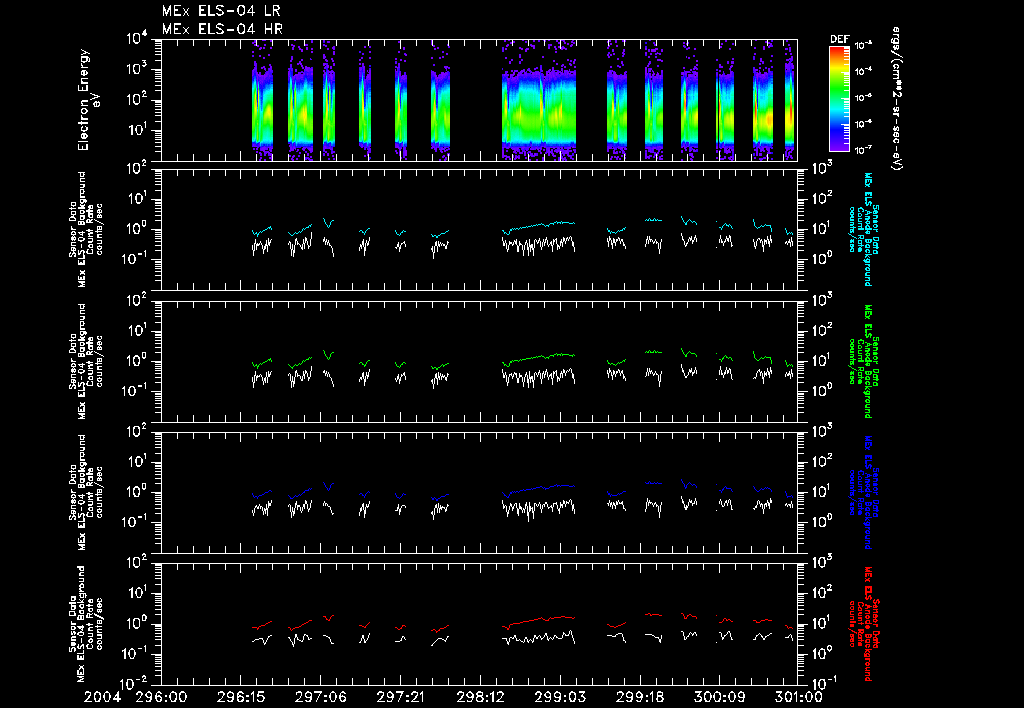Click the "301:00" time axis label
1024x708 pixels.
[x=797, y=697]
